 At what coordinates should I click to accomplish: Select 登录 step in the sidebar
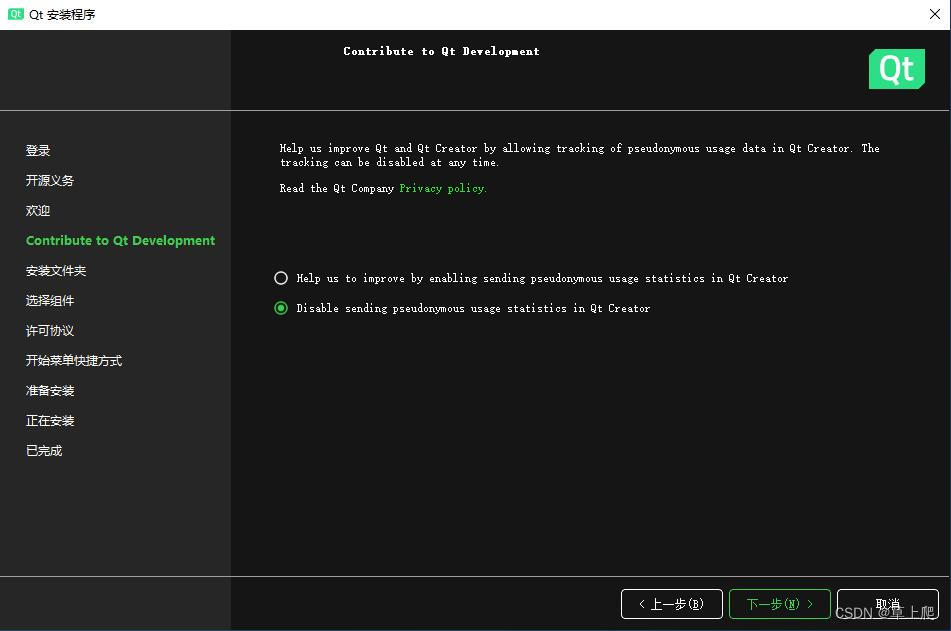(x=37, y=150)
